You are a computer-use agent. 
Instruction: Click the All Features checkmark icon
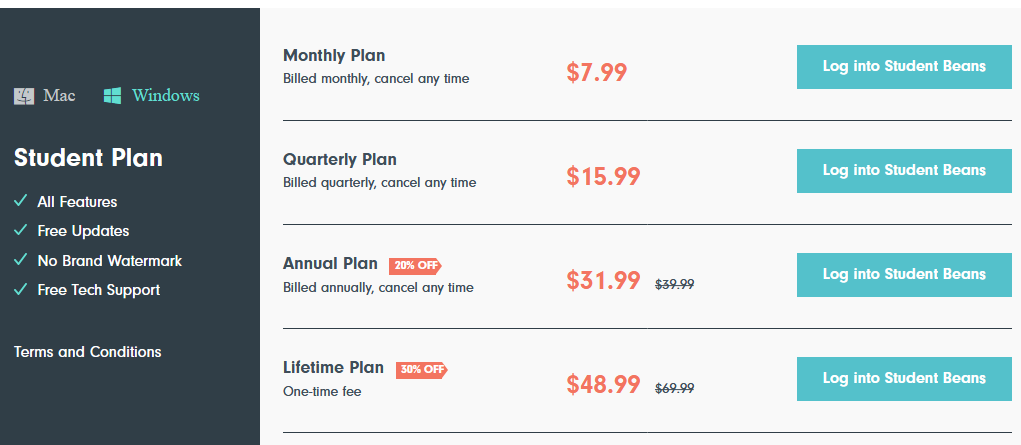coord(20,201)
